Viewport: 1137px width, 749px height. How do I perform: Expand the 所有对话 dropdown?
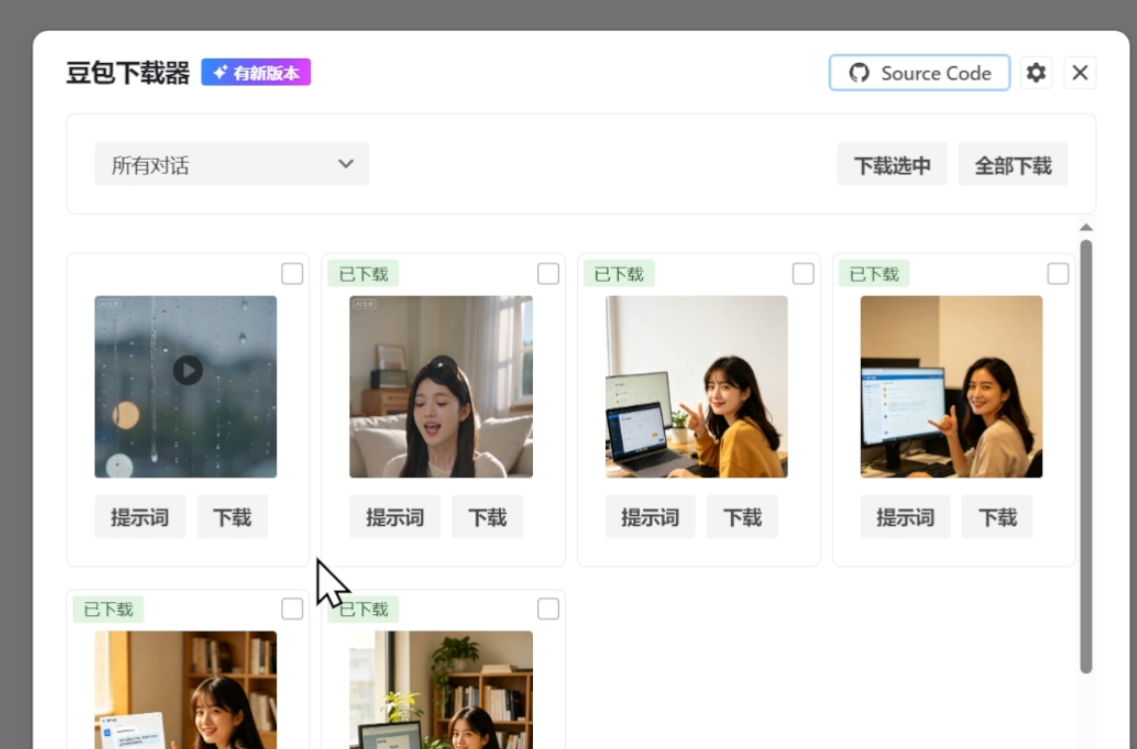231,165
